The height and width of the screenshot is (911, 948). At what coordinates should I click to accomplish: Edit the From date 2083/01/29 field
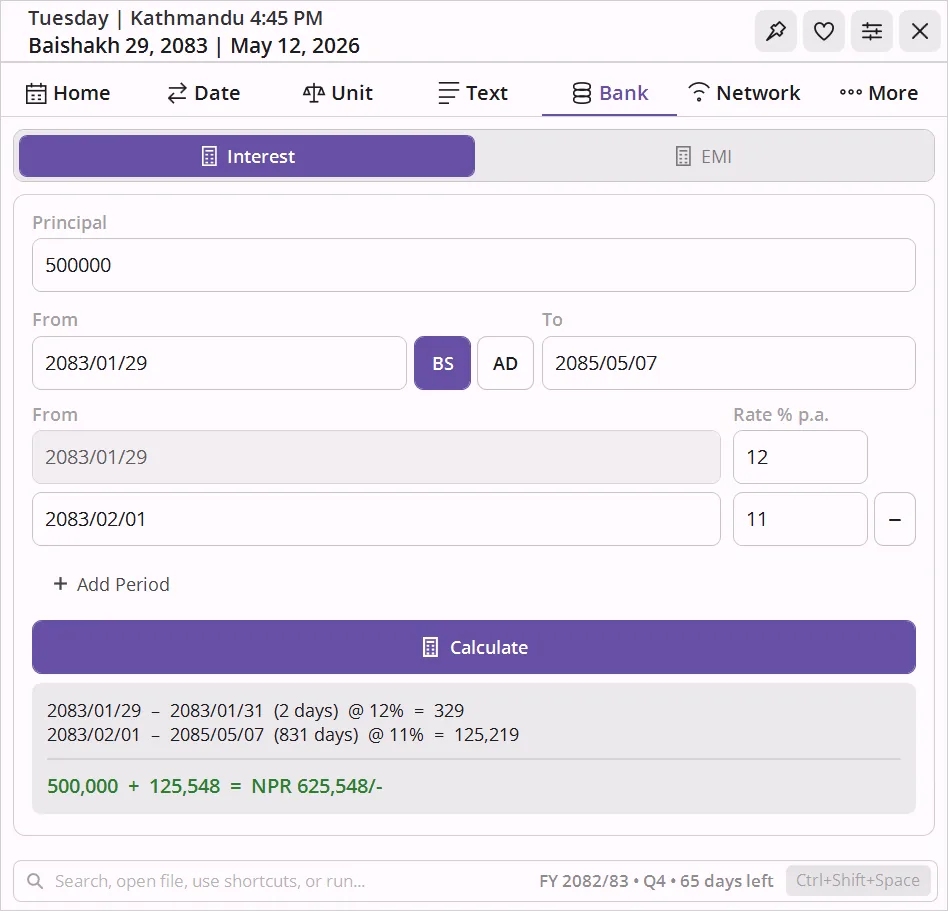pos(219,363)
